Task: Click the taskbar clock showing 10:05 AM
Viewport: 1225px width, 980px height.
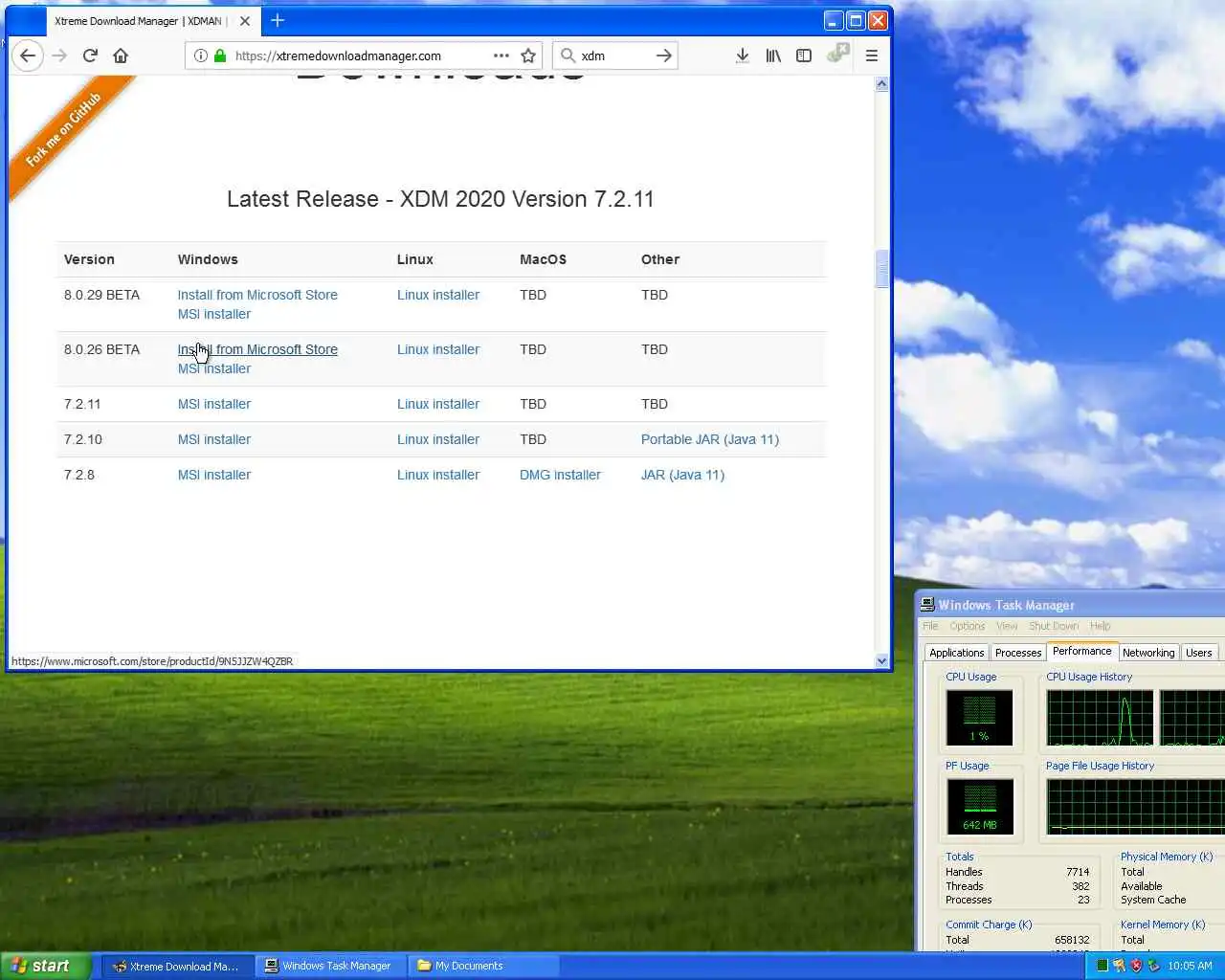Action: click(x=1190, y=966)
